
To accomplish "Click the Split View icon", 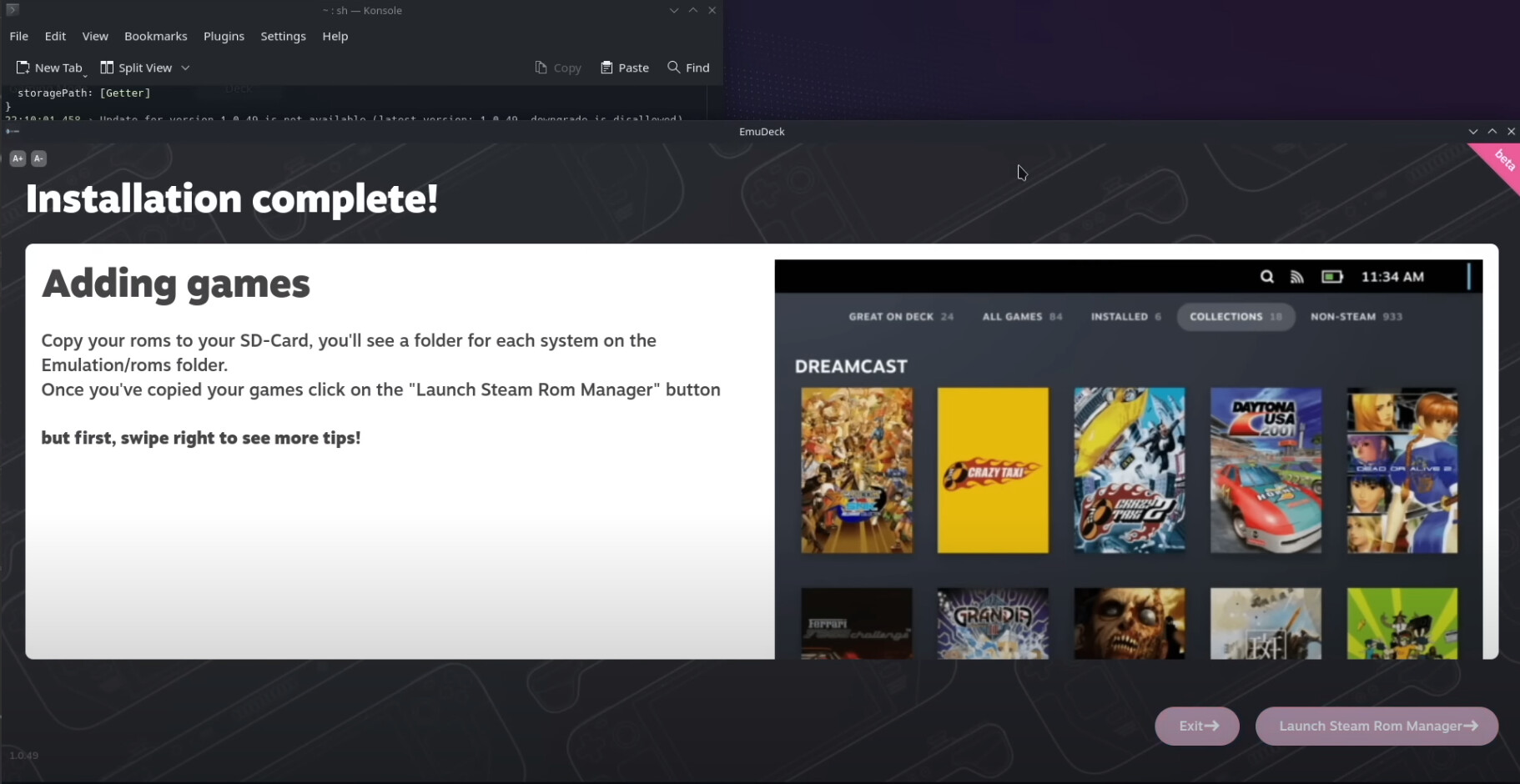I will pyautogui.click(x=107, y=68).
